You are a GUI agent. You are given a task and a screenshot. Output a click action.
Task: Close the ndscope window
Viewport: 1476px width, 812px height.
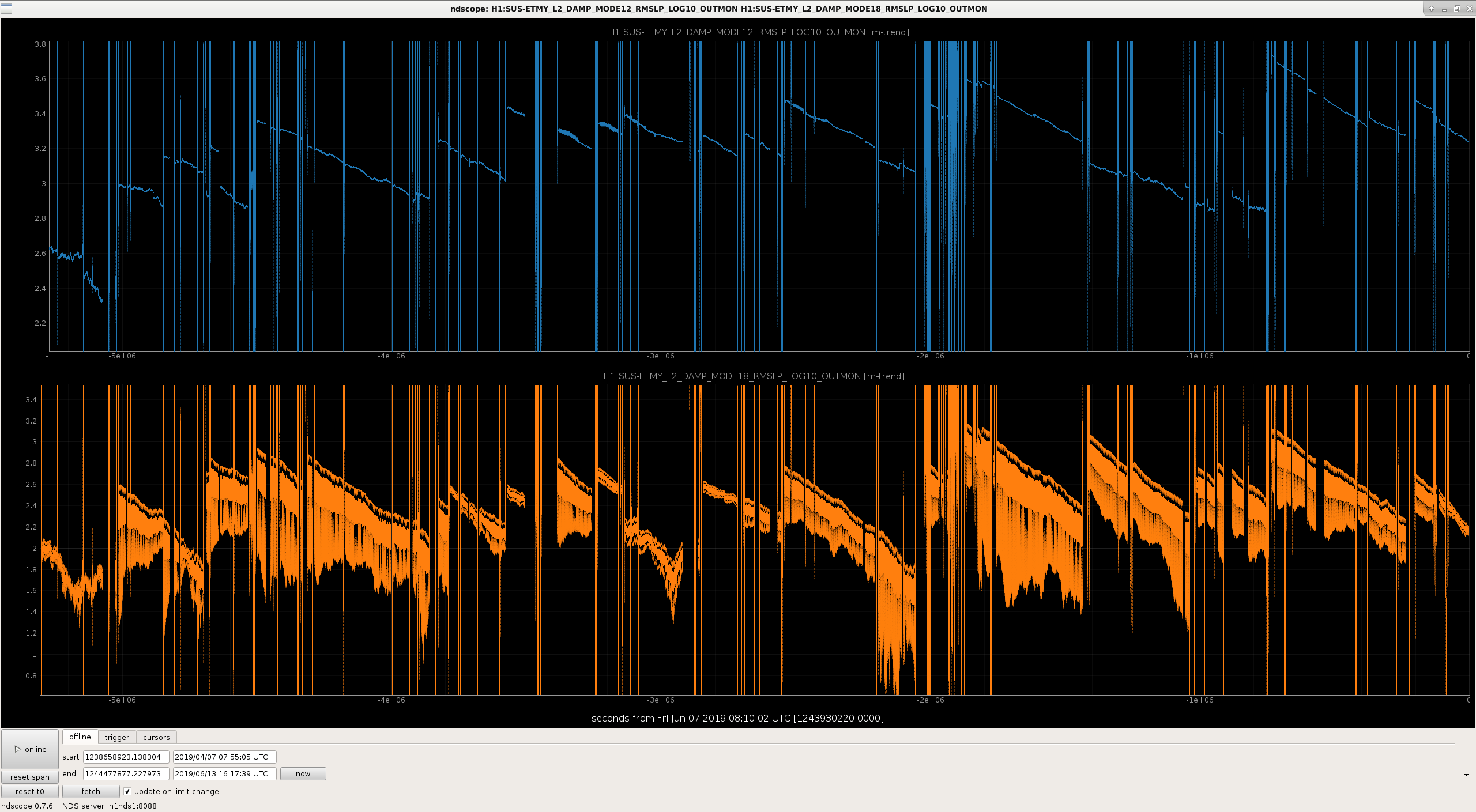[1469, 9]
